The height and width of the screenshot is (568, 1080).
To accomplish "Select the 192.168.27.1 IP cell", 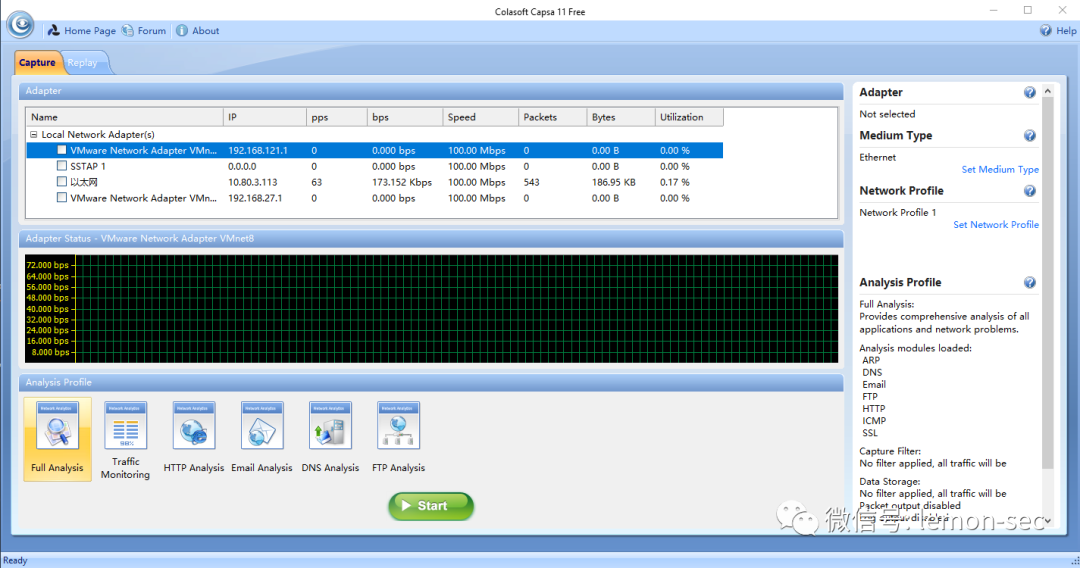I will tap(256, 198).
